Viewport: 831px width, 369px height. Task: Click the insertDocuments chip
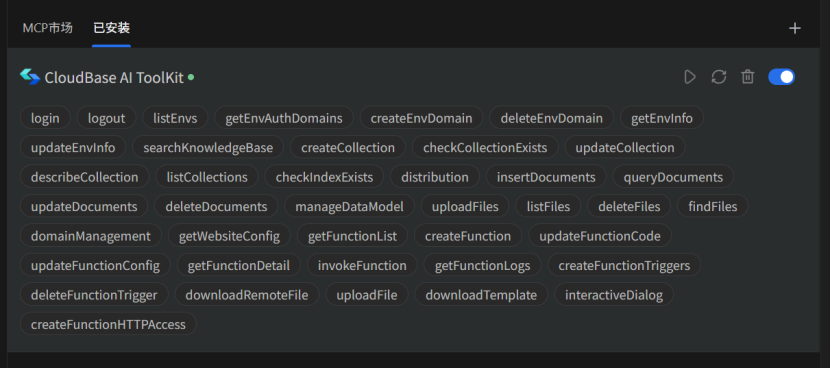pyautogui.click(x=546, y=177)
